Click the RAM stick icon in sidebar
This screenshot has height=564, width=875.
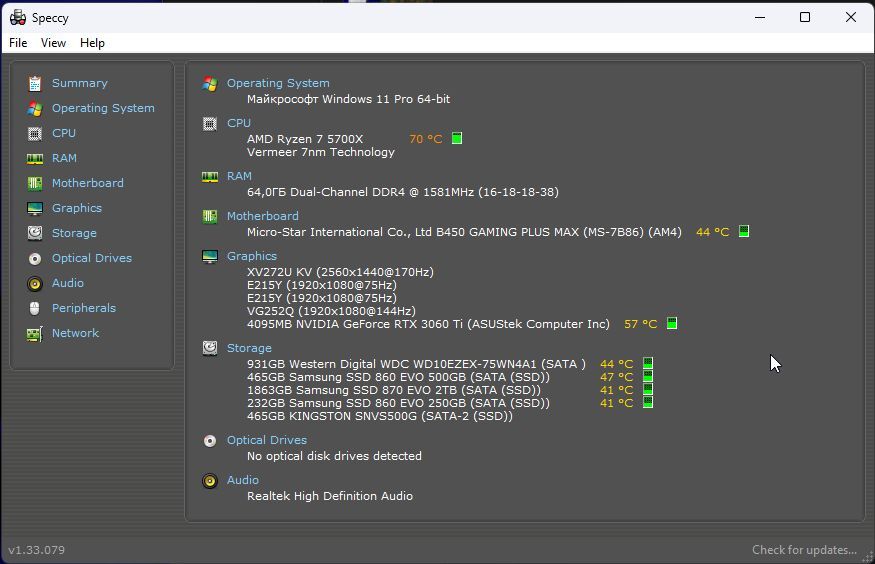[x=35, y=158]
